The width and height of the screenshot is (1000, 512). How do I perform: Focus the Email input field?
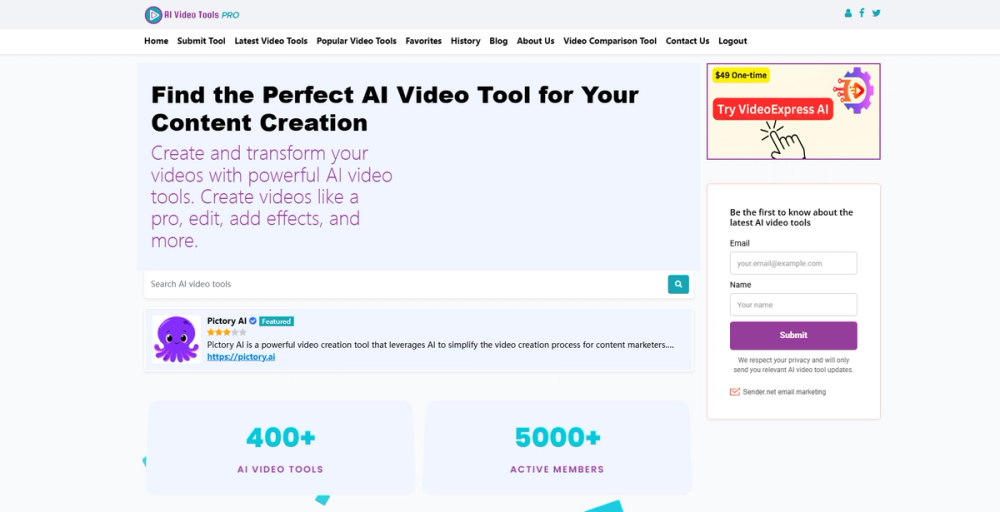pos(793,263)
